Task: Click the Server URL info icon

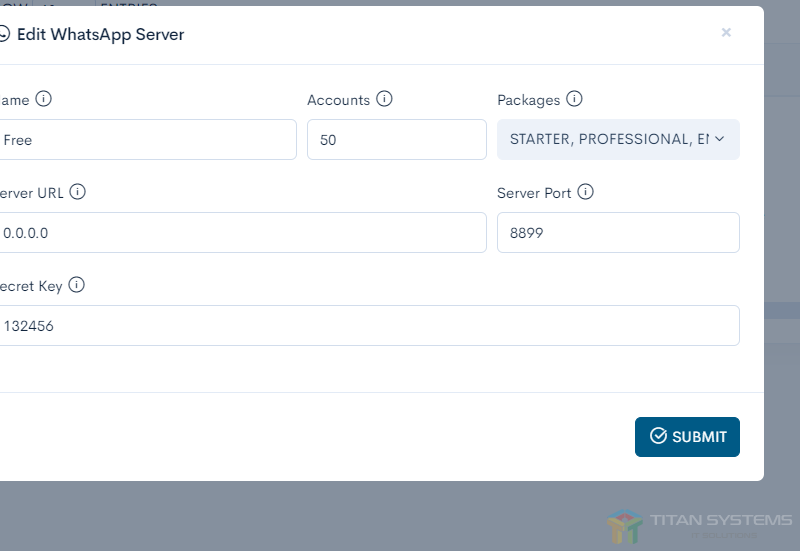Action: click(78, 192)
